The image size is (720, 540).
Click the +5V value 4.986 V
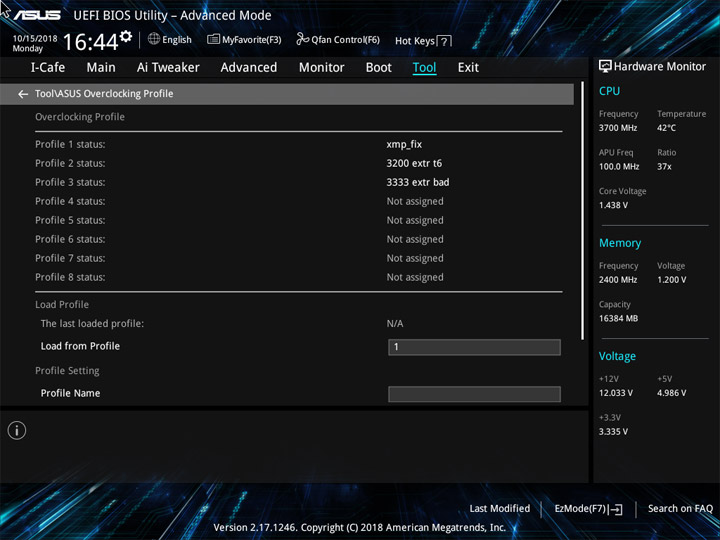click(672, 393)
